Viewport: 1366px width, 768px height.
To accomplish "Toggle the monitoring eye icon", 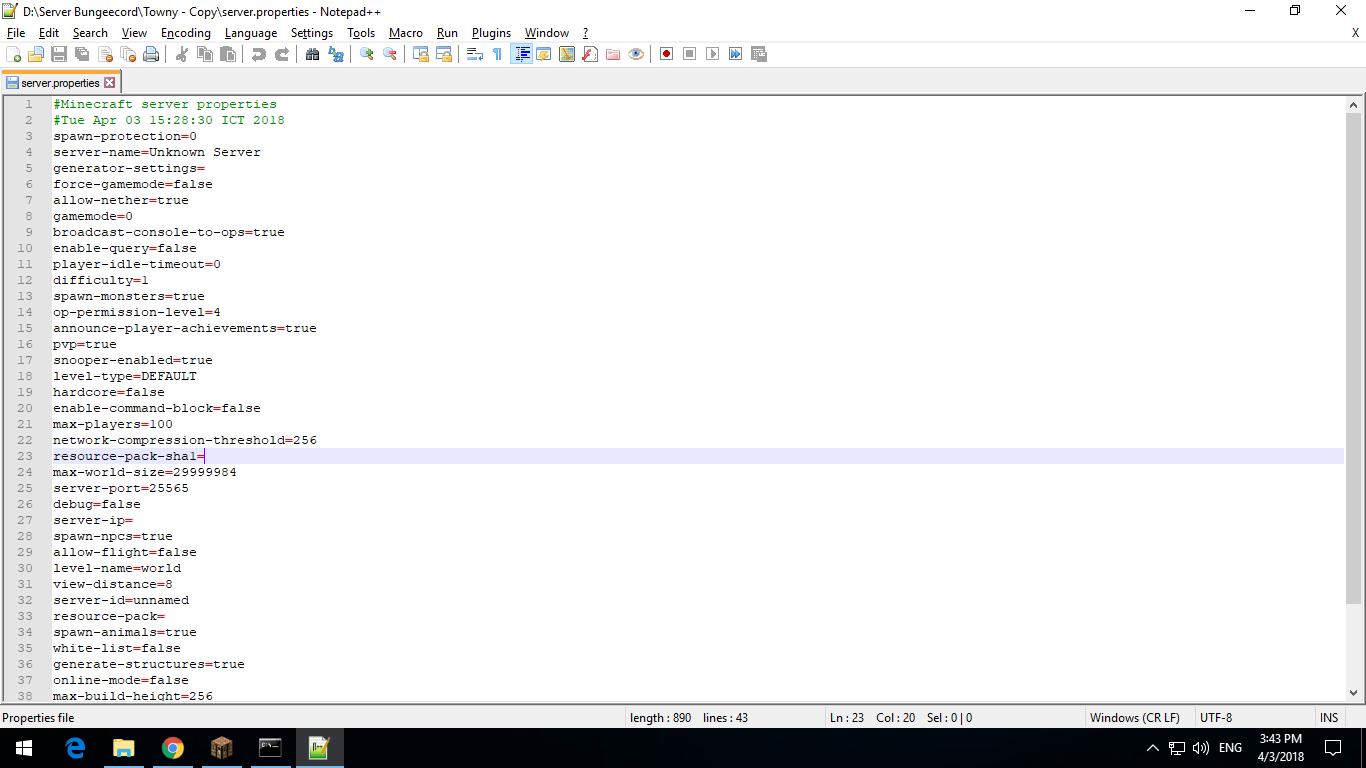I will coord(636,54).
